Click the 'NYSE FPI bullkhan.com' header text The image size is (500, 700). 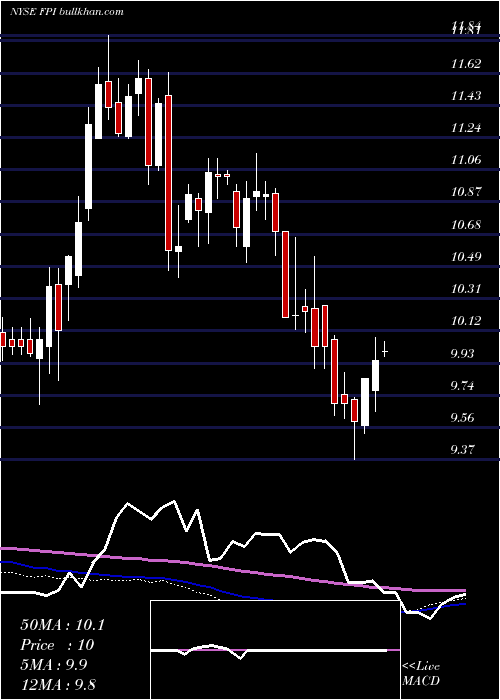pos(67,12)
